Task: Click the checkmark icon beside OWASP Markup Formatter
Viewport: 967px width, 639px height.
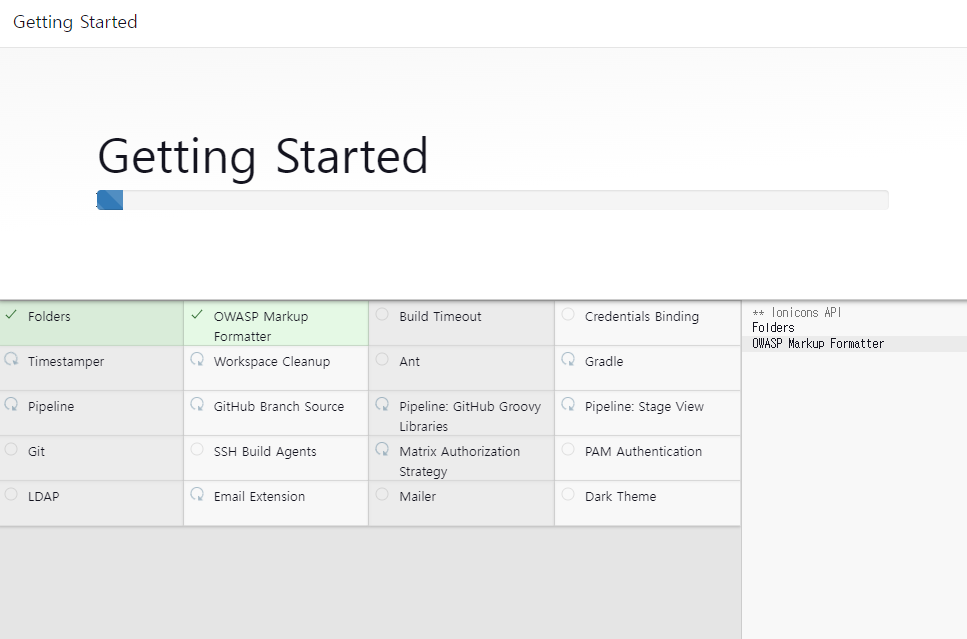Action: point(197,315)
